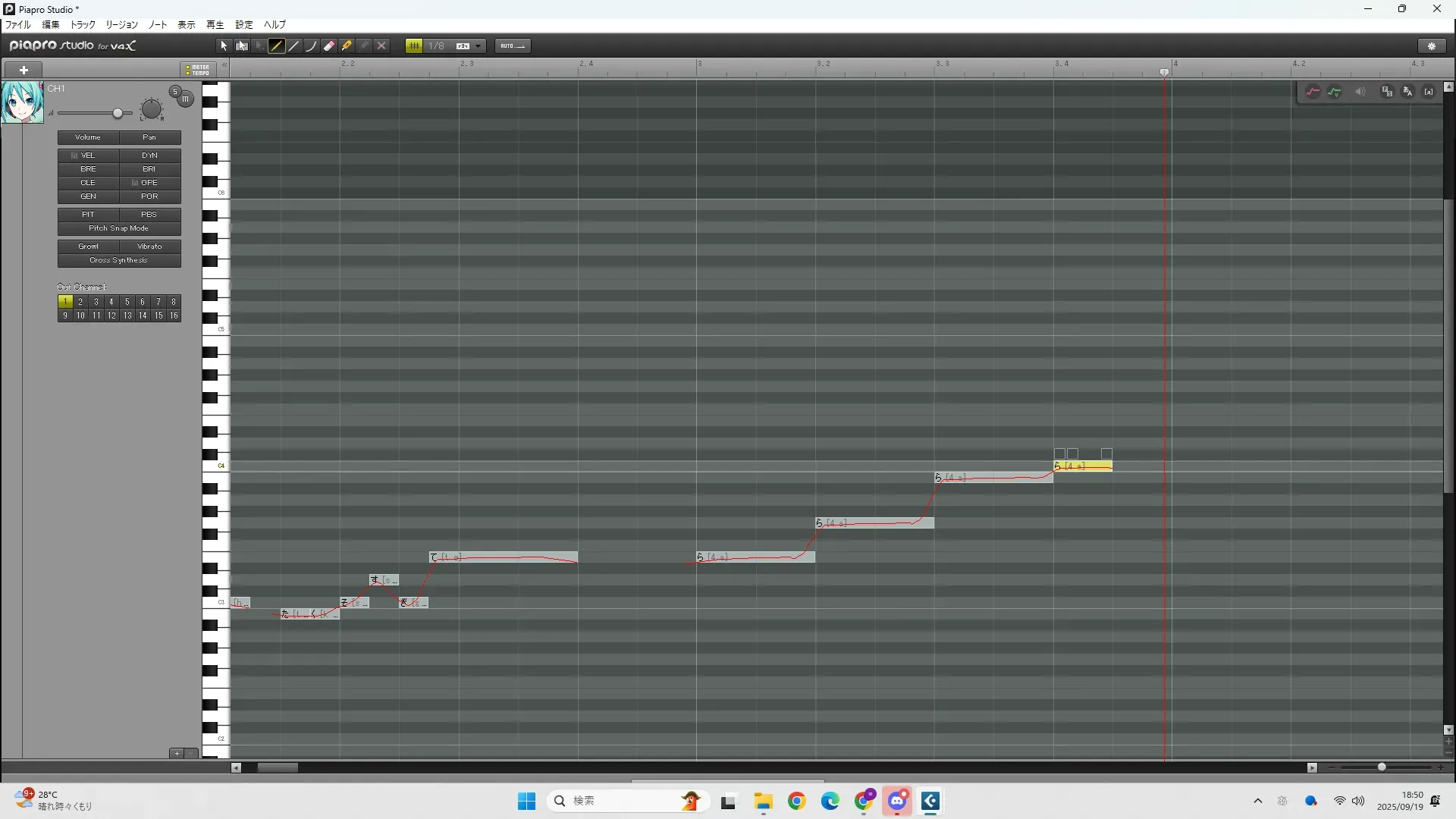
Task: Expand the METER TEMPO track
Action: click(198, 70)
